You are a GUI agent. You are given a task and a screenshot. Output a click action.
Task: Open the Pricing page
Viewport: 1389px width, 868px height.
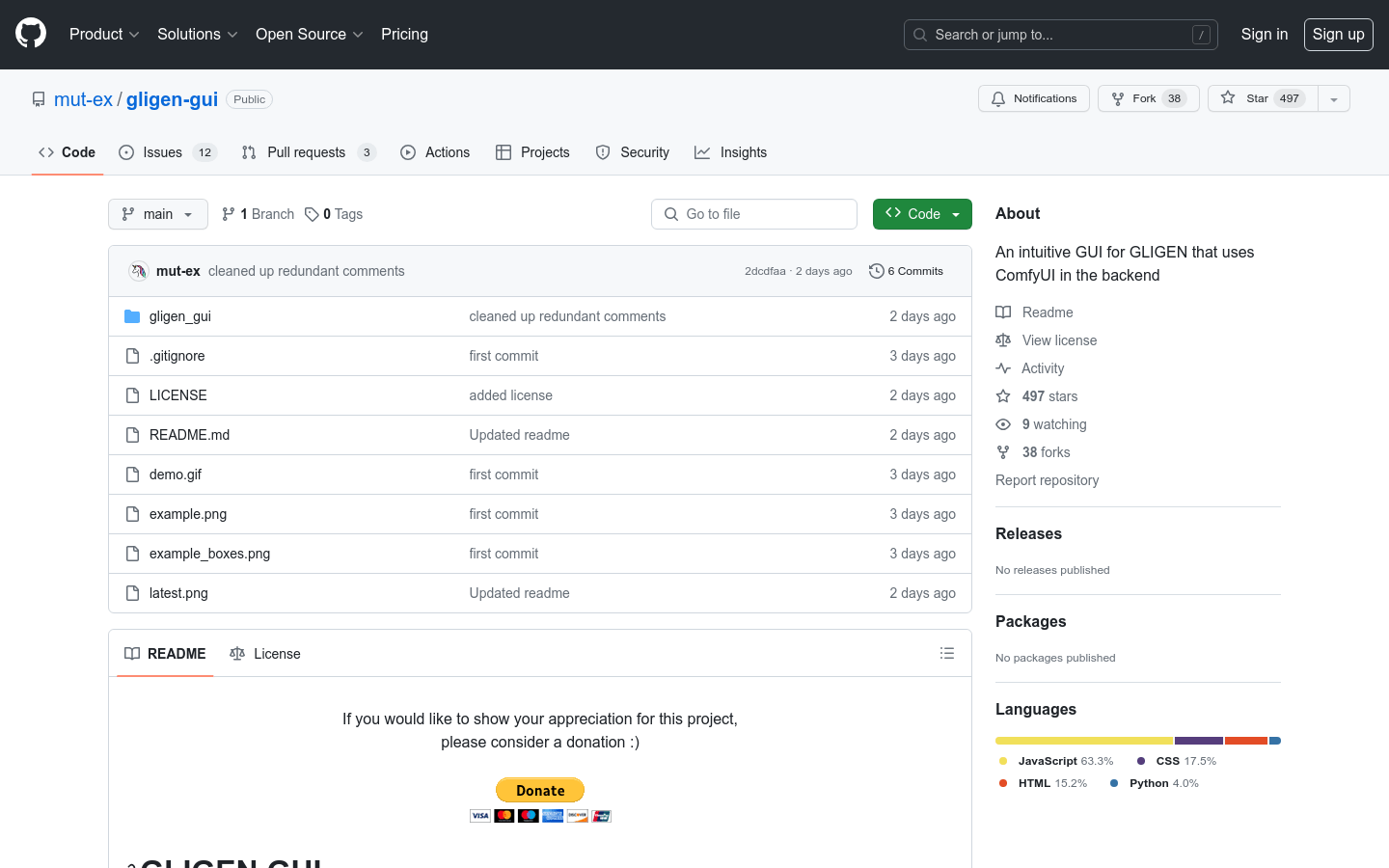[404, 34]
